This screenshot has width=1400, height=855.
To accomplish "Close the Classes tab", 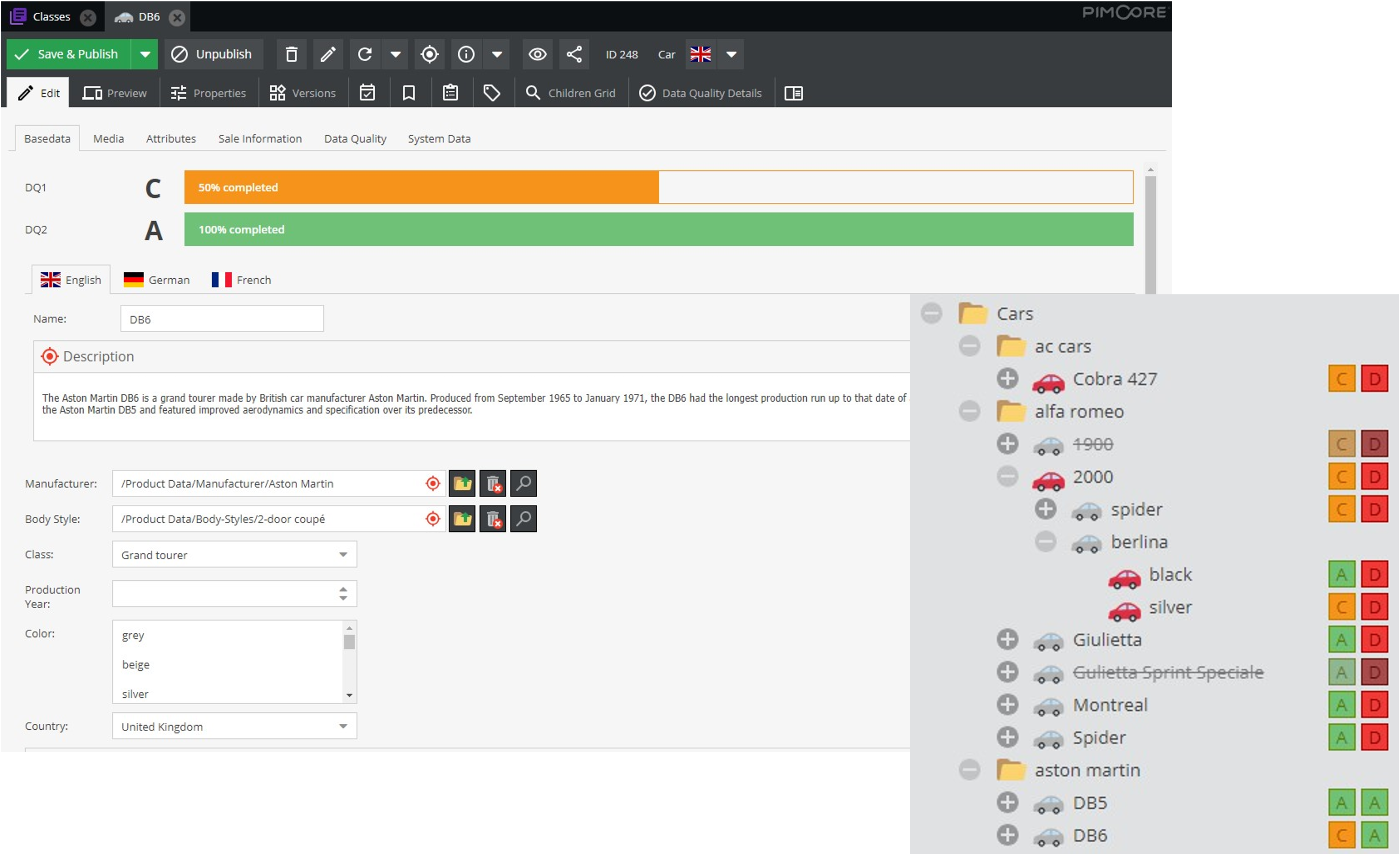I will (x=87, y=17).
